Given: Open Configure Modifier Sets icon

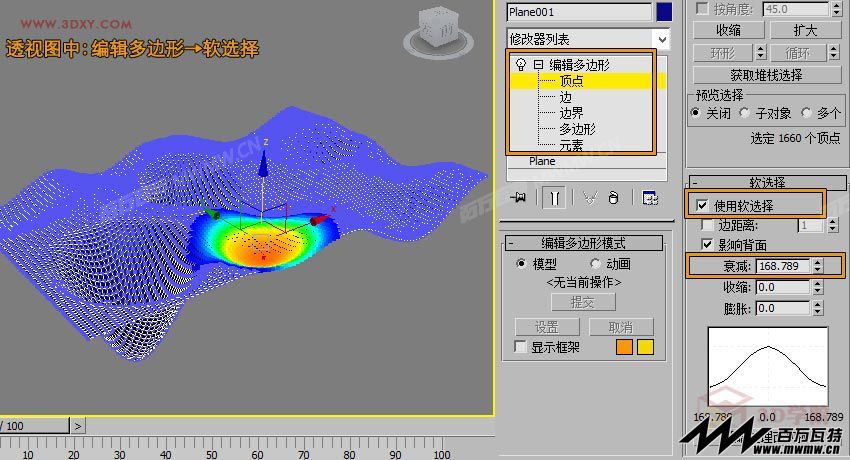Looking at the screenshot, I should pos(650,198).
